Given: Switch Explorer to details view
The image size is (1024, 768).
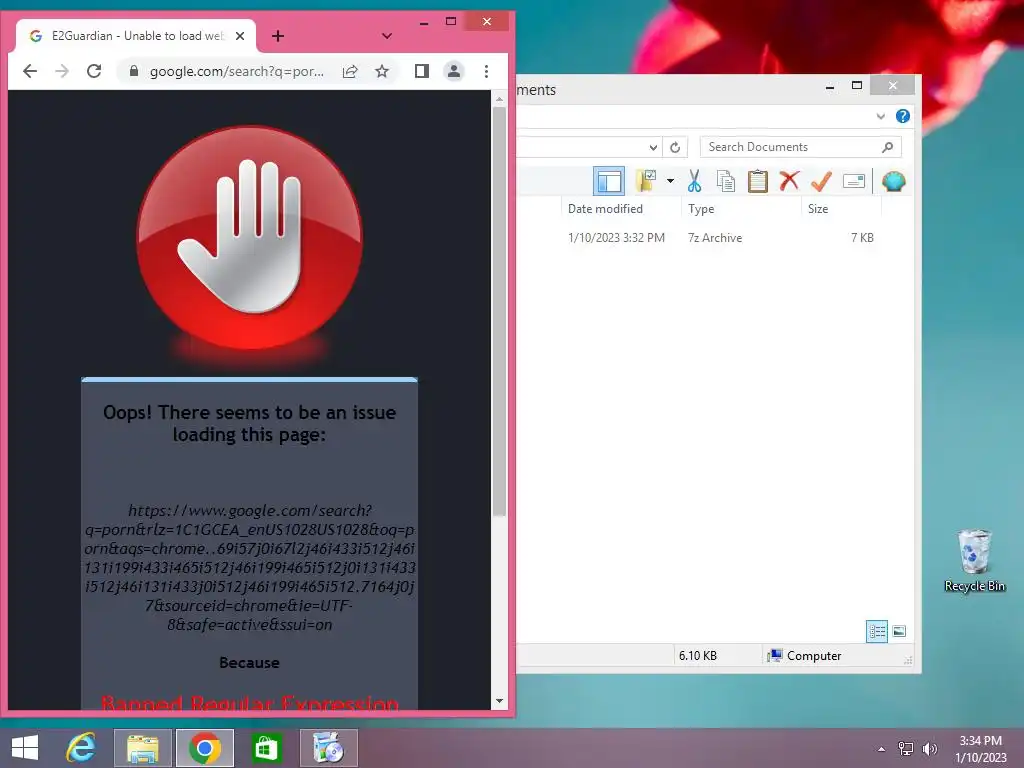Looking at the screenshot, I should pos(877,631).
